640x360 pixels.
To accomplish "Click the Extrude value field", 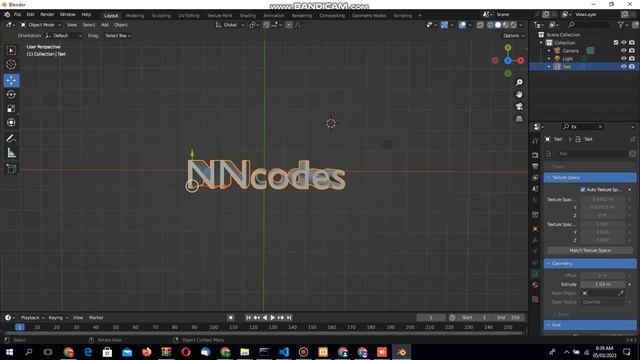I will pyautogui.click(x=602, y=284).
